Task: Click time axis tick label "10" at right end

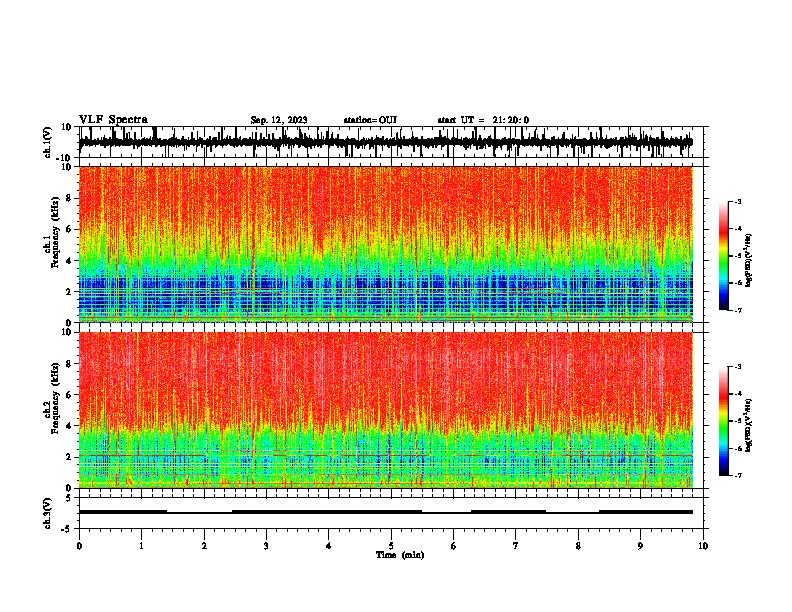Action: point(703,546)
